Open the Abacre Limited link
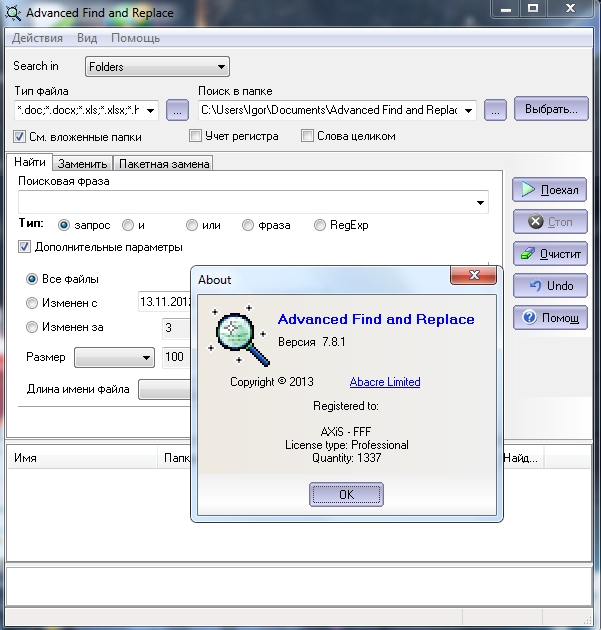Viewport: 601px width, 630px height. coord(385,382)
